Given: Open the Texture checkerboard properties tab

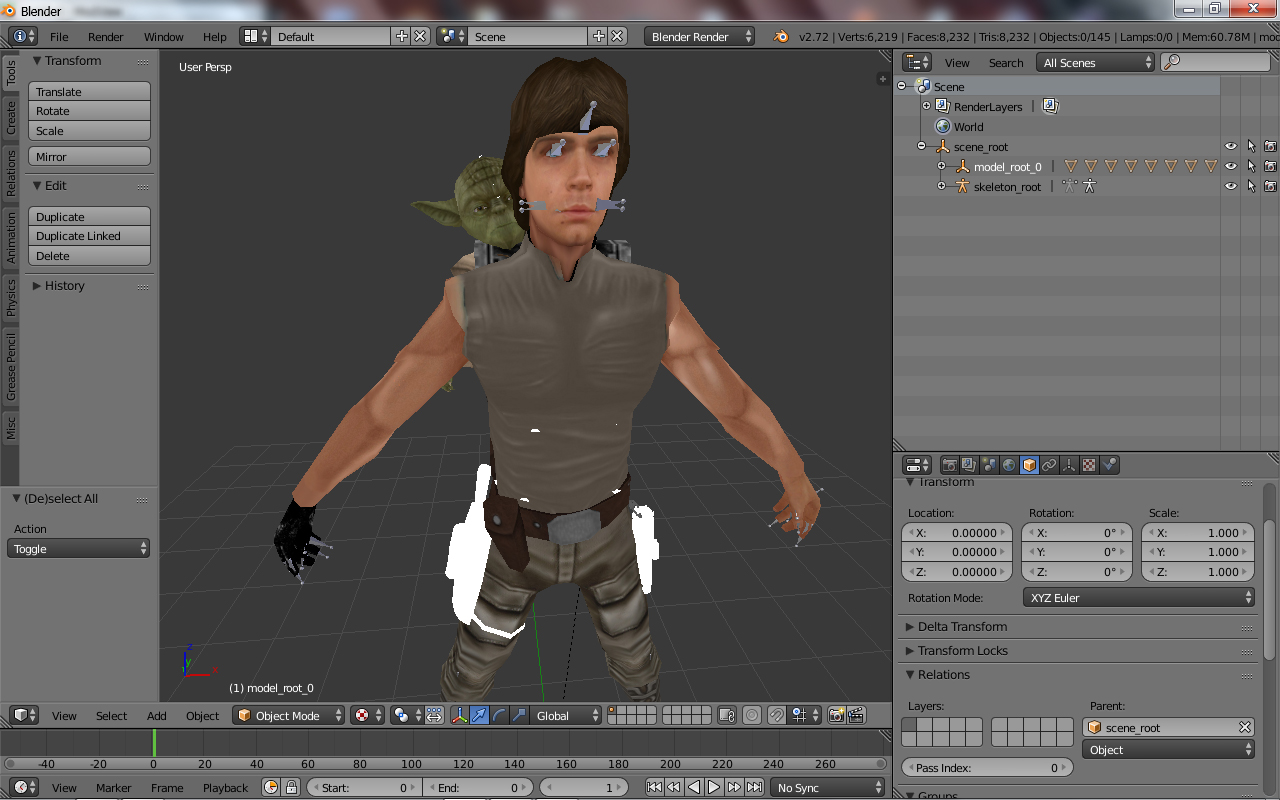Looking at the screenshot, I should click(x=1089, y=465).
